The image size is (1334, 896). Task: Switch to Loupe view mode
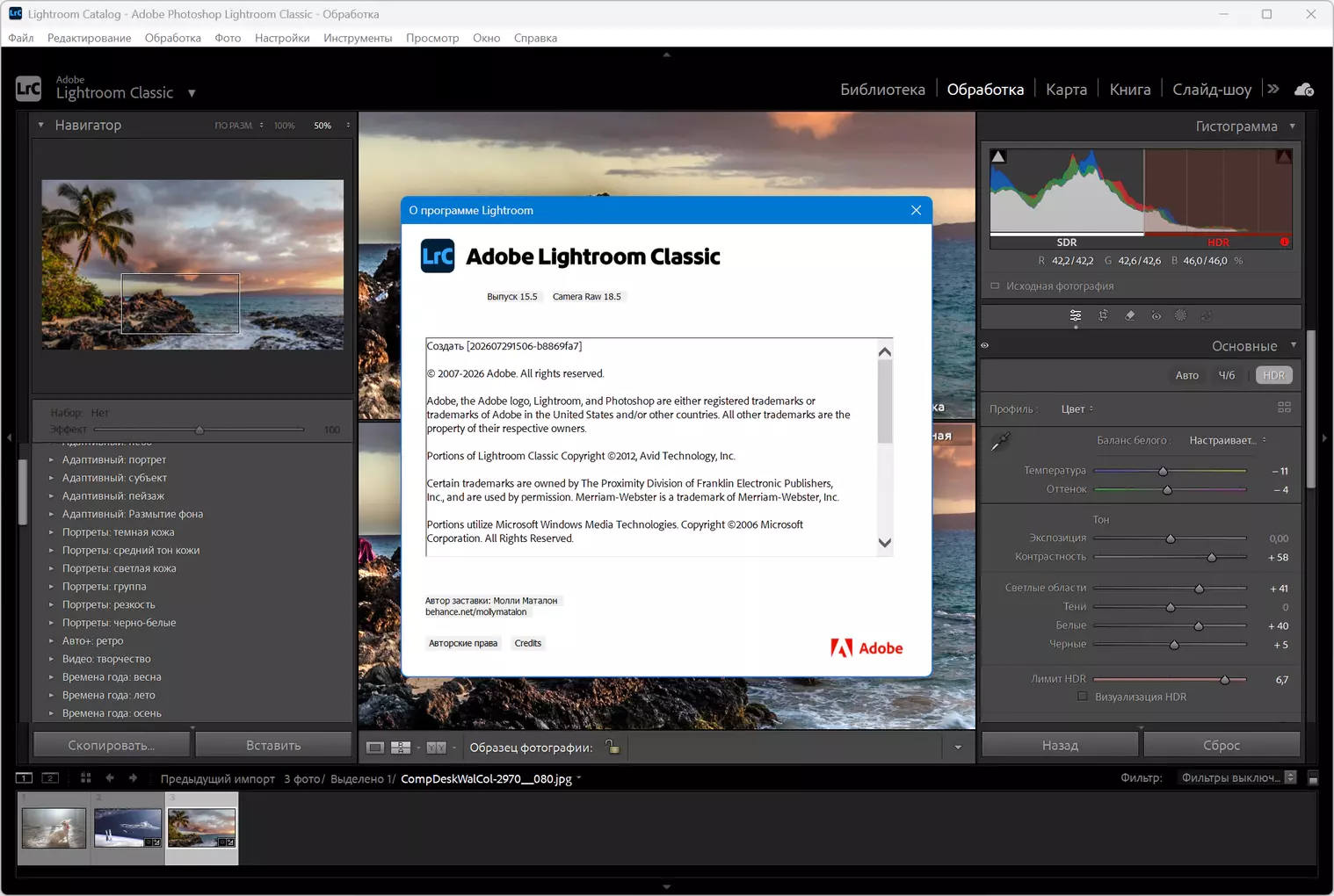pos(375,748)
